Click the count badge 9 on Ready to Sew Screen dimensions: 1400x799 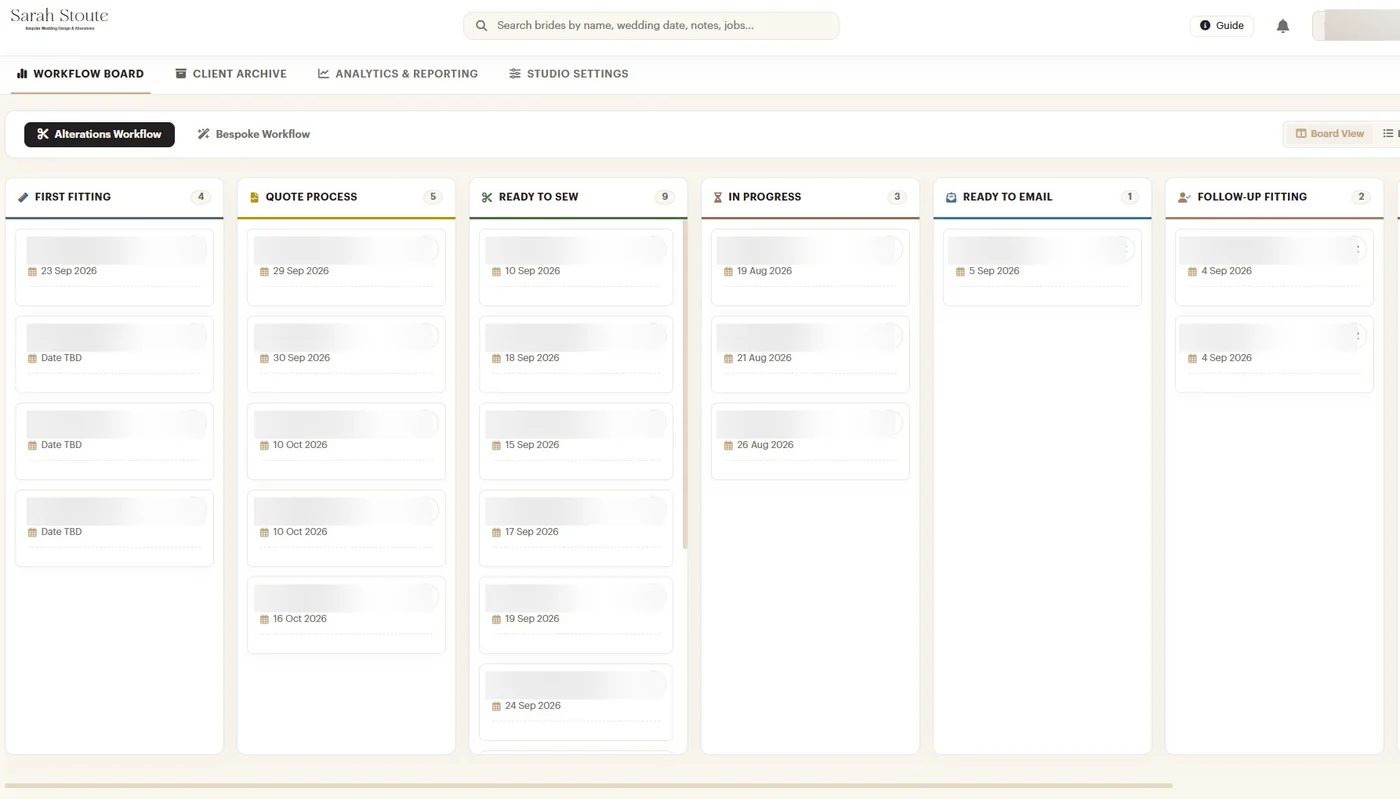click(x=665, y=197)
